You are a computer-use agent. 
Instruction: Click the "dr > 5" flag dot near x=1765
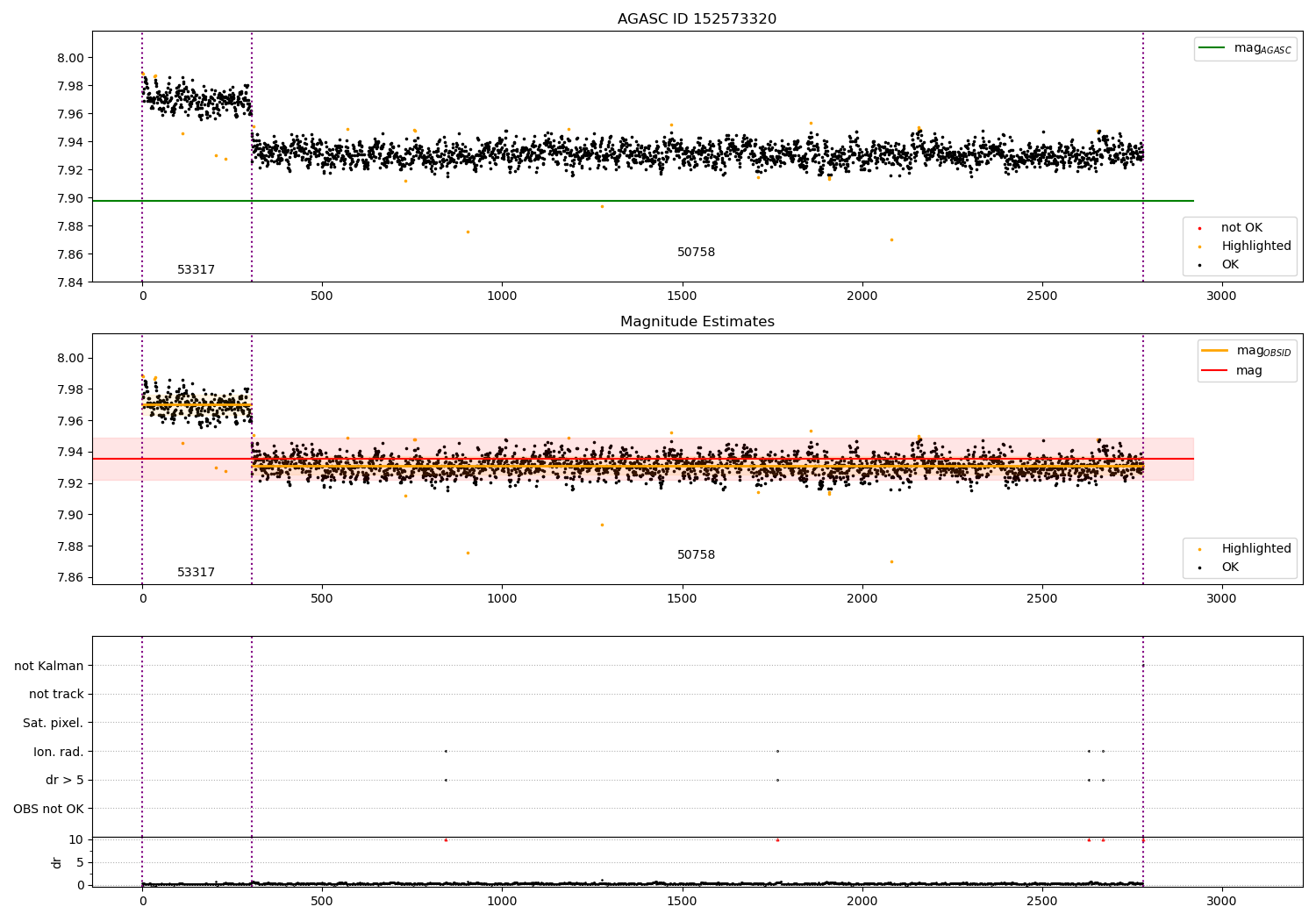coord(777,780)
